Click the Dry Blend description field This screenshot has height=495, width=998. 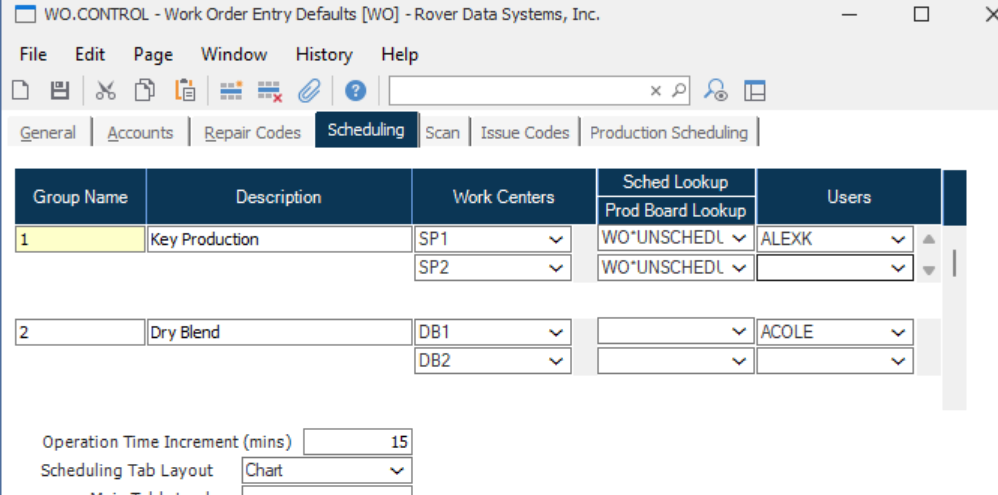(279, 332)
